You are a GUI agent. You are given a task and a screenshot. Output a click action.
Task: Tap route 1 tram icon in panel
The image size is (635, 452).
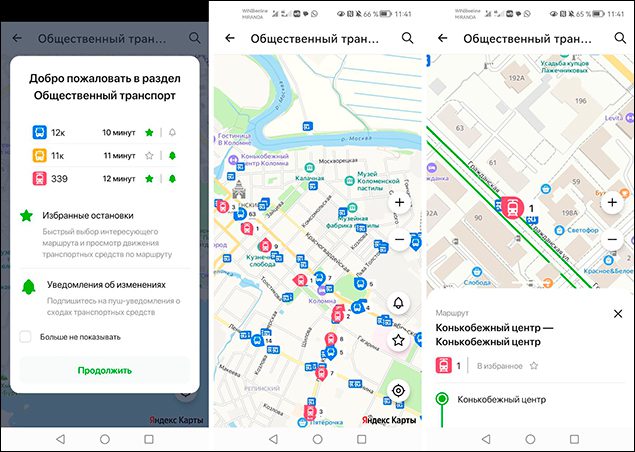(444, 365)
